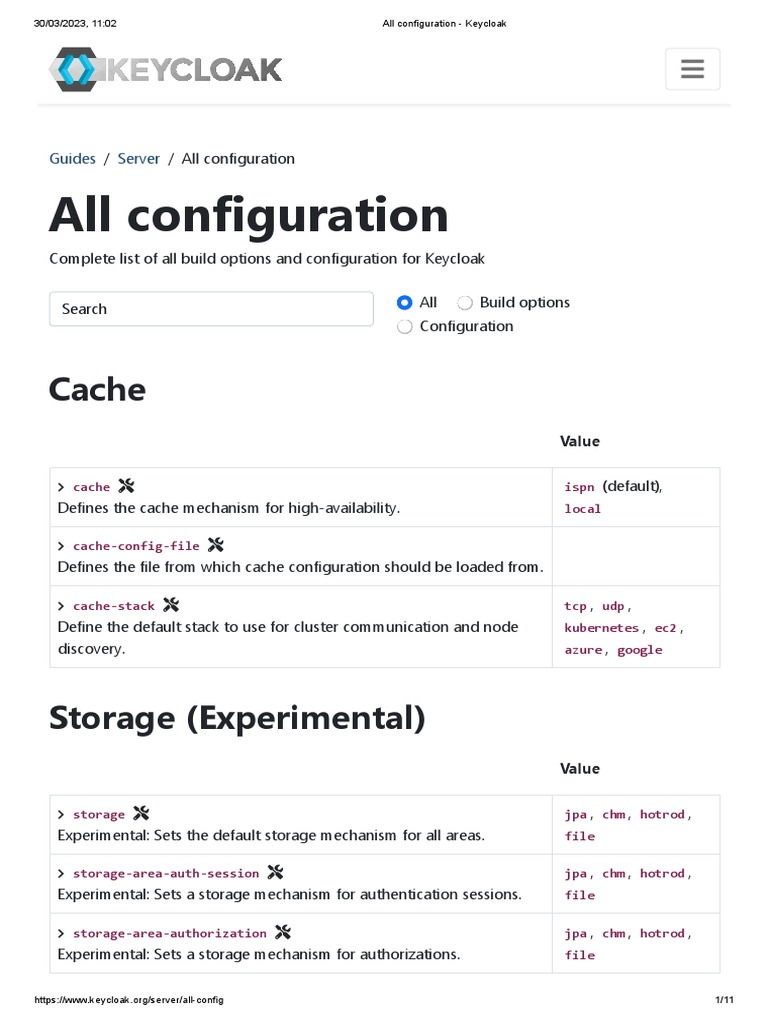The height and width of the screenshot is (1024, 768).
Task: Click tools icon next to cache-stack
Action: [171, 605]
